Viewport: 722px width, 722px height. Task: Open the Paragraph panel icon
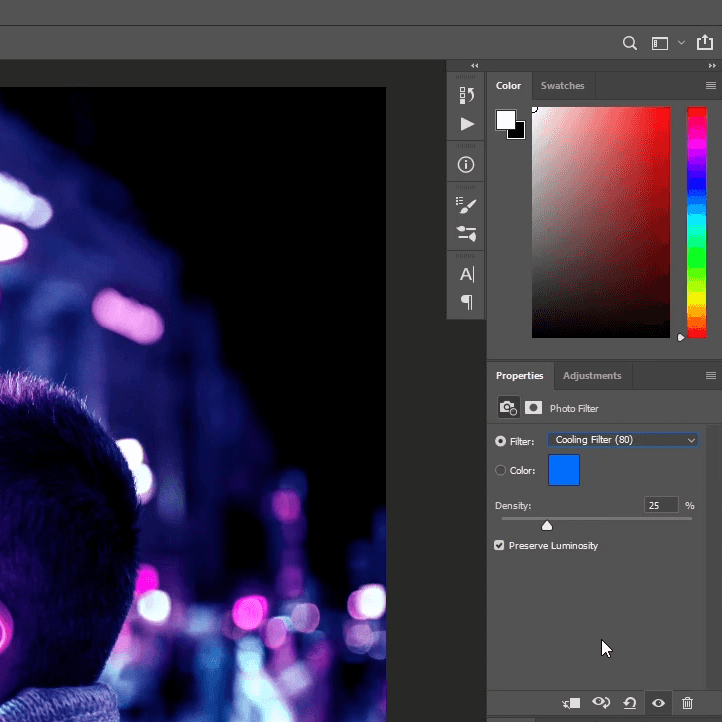466,302
